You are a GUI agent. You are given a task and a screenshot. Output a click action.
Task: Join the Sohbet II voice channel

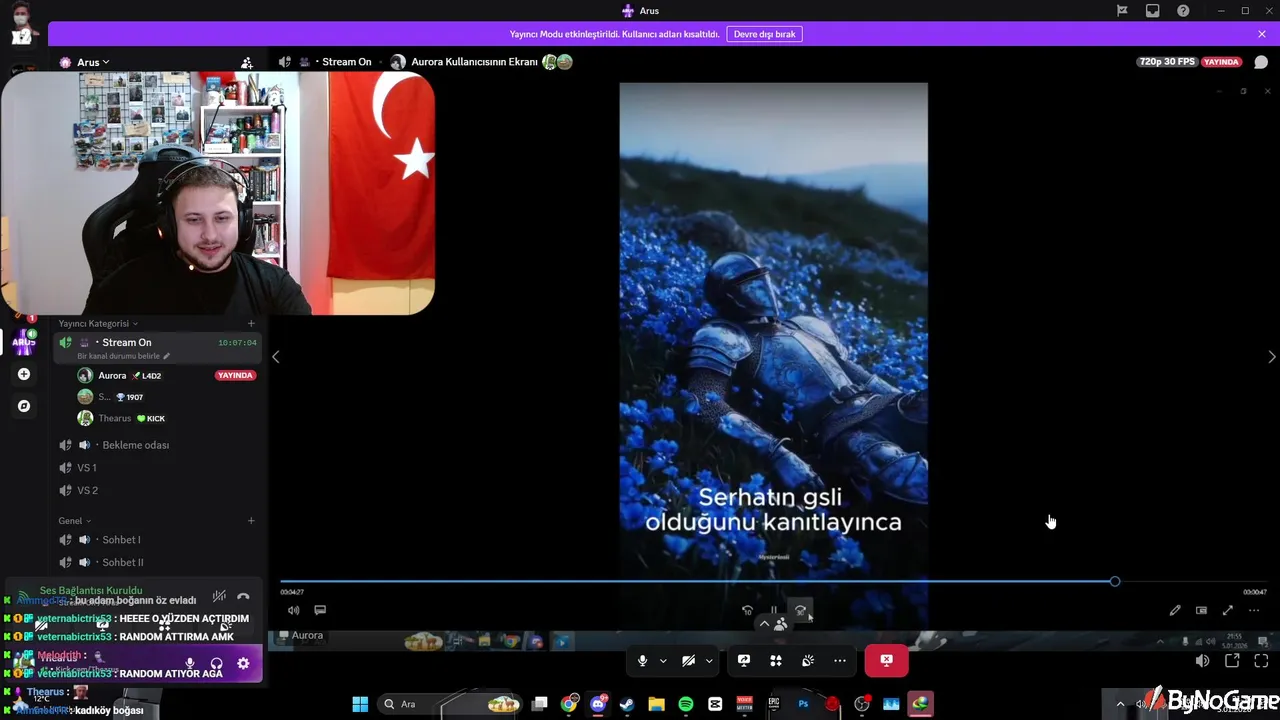(158, 562)
